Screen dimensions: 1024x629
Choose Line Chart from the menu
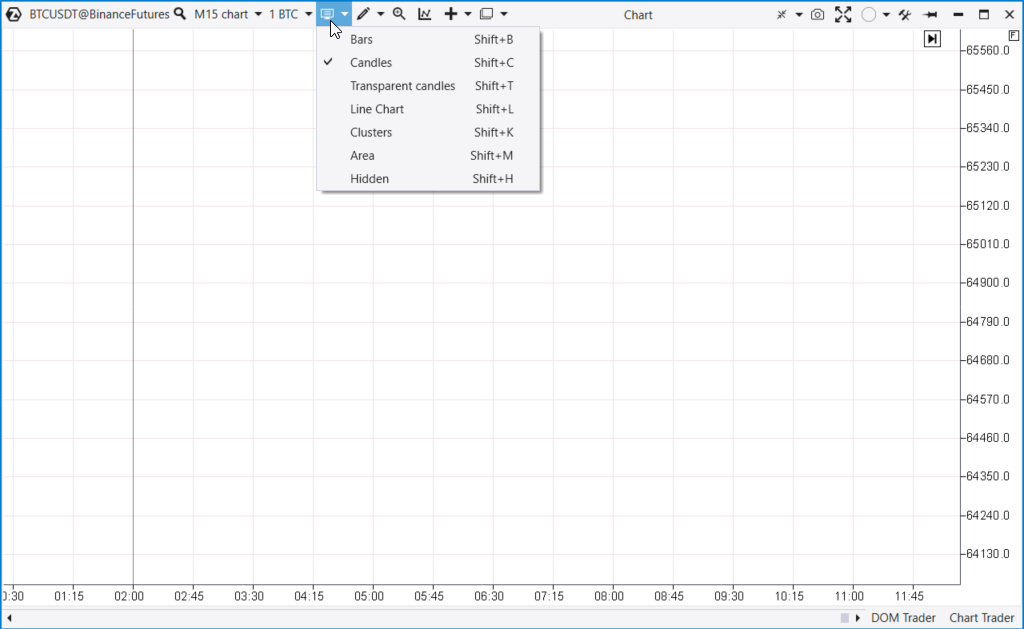point(377,109)
